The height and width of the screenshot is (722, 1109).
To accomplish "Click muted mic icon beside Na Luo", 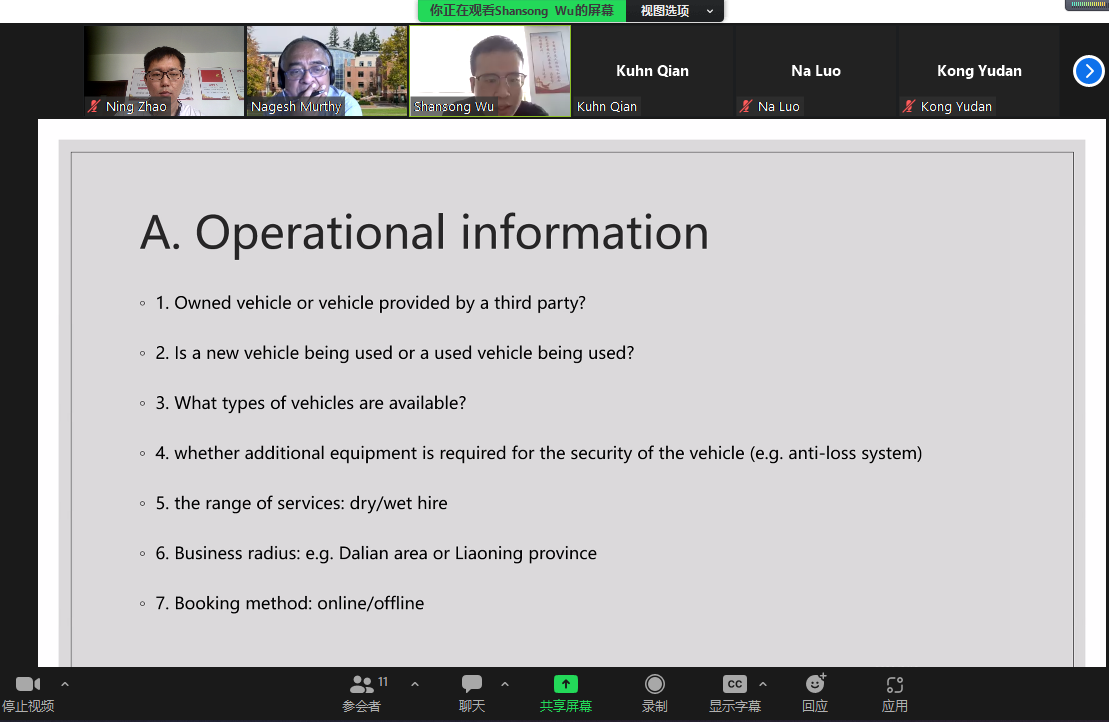I will tap(746, 106).
